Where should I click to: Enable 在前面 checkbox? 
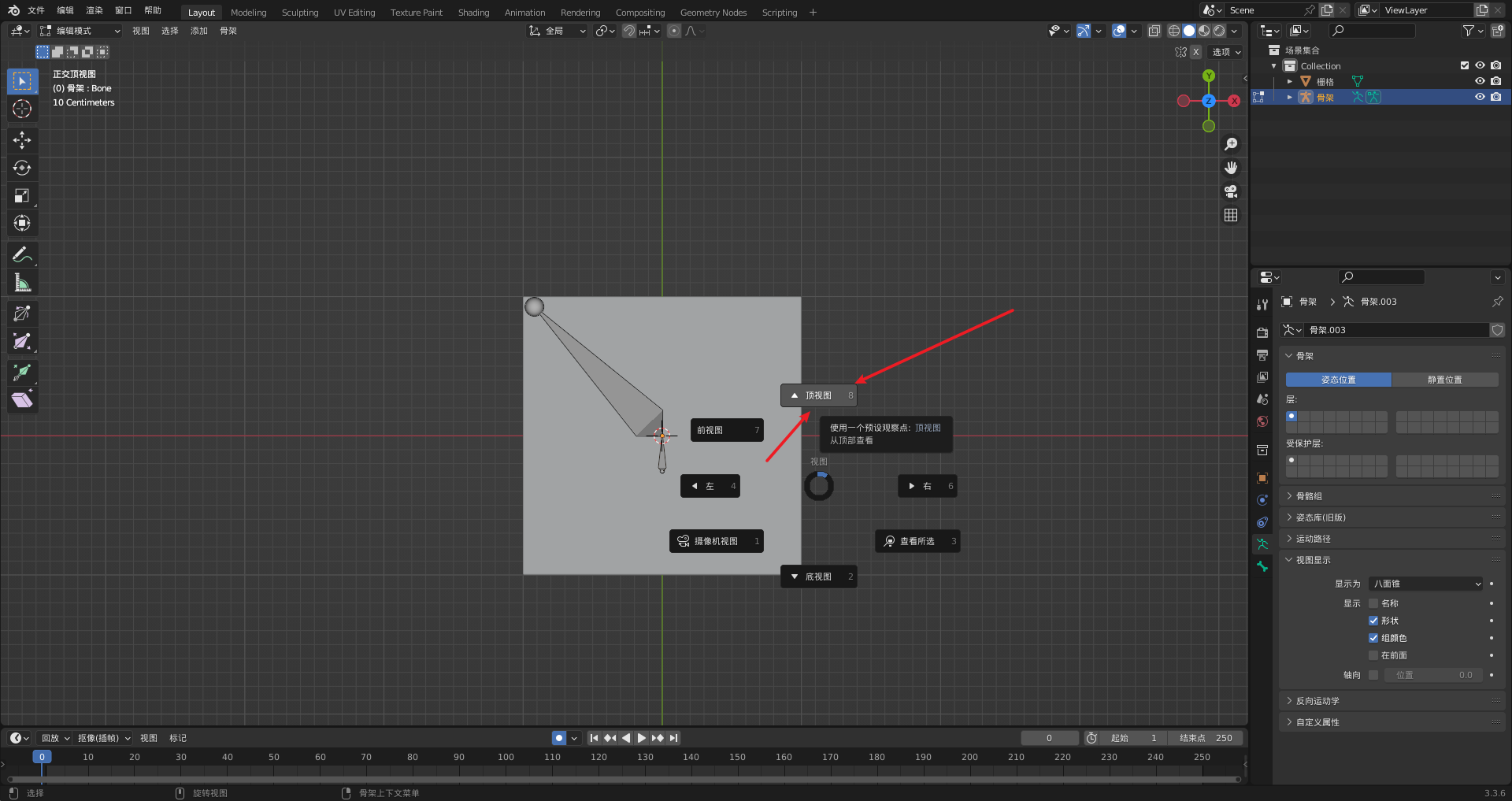1373,655
